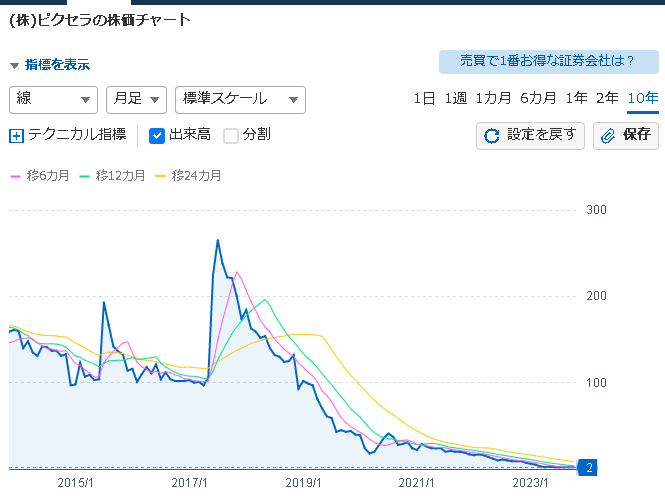Screen dimensions: 665x503
Task: Click the 300 price axis label
Action: (x=596, y=210)
